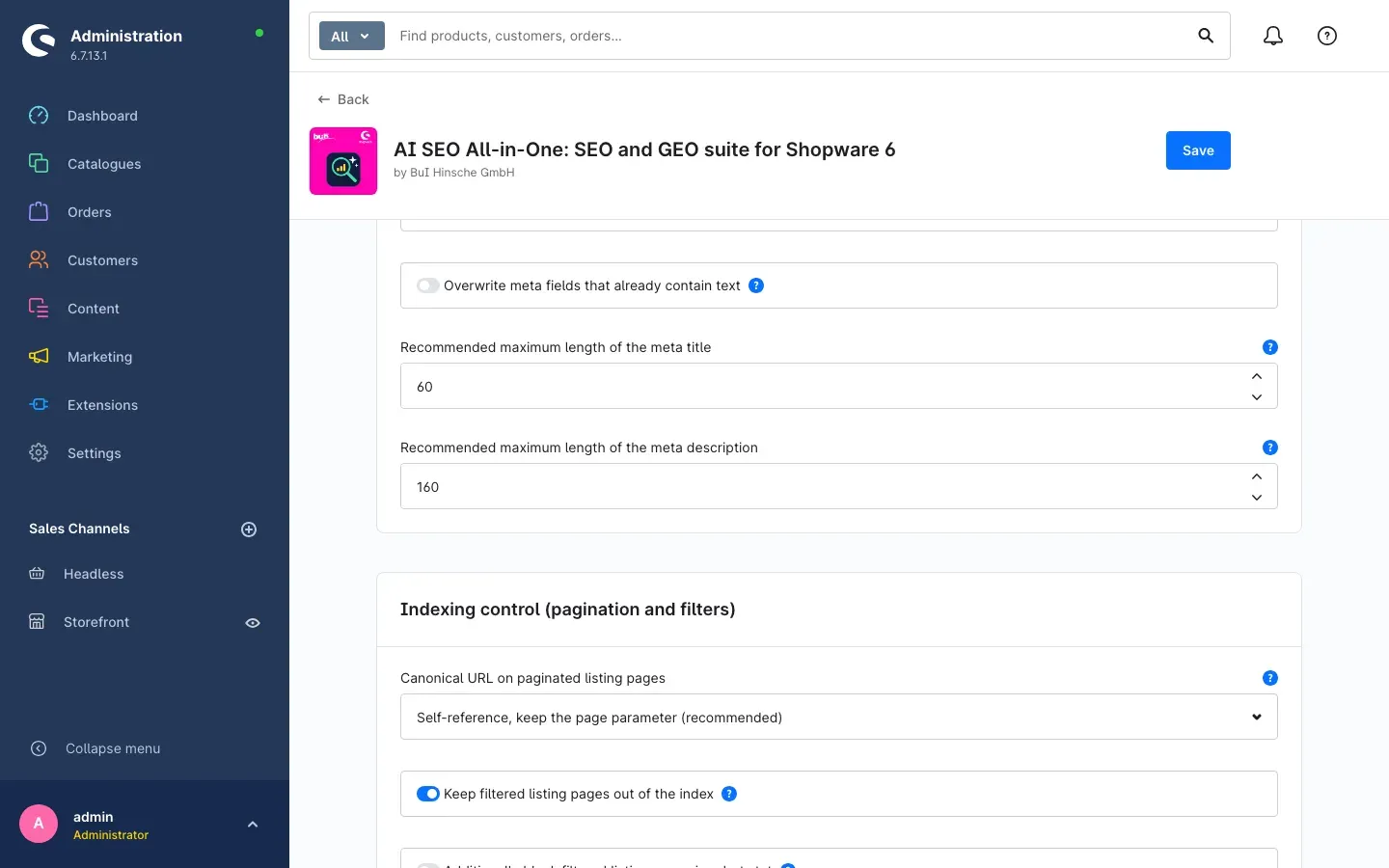Open the help center icon
Screen dimensions: 1389x868
1327,36
